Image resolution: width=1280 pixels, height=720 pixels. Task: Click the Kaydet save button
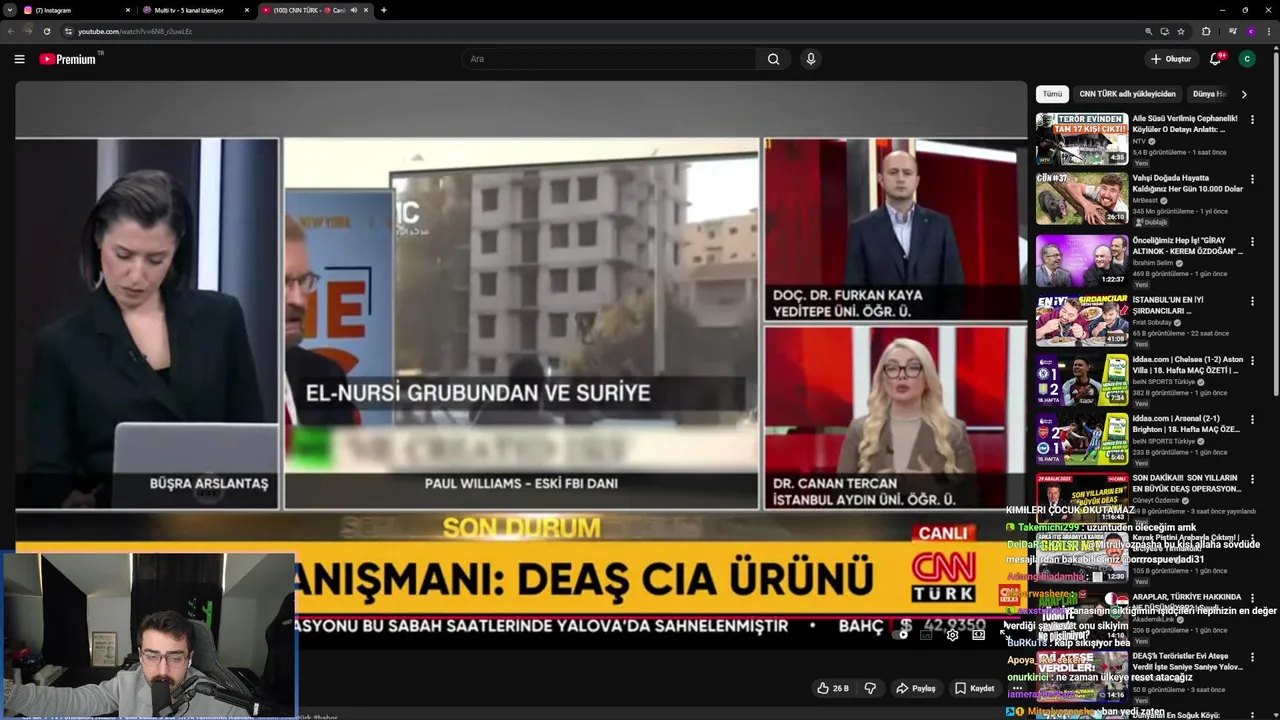[x=974, y=688]
